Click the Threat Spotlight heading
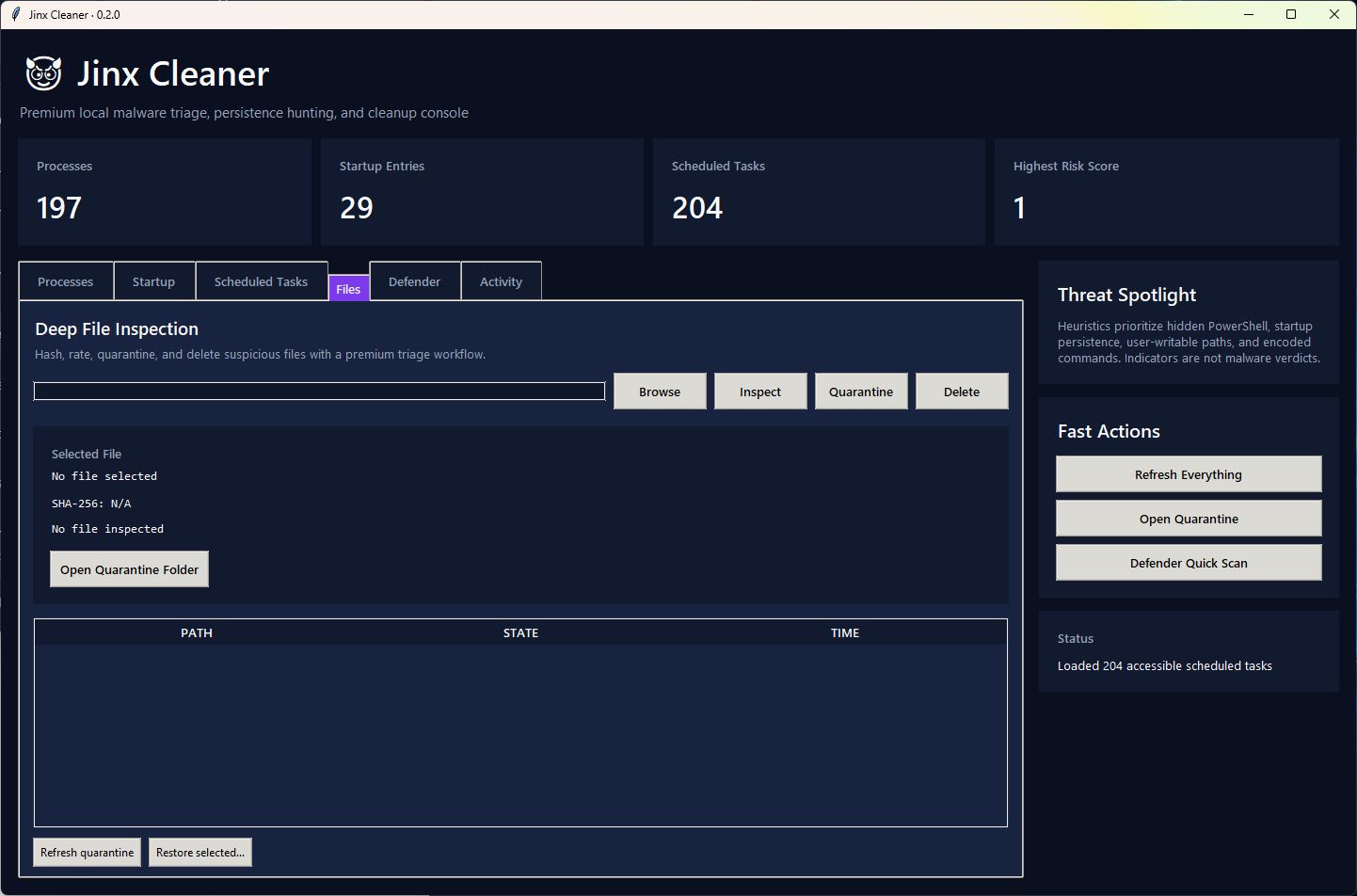This screenshot has width=1357, height=896. coord(1126,295)
